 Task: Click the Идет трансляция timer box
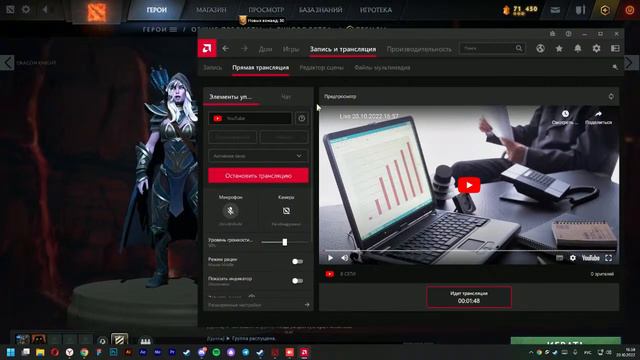(469, 297)
